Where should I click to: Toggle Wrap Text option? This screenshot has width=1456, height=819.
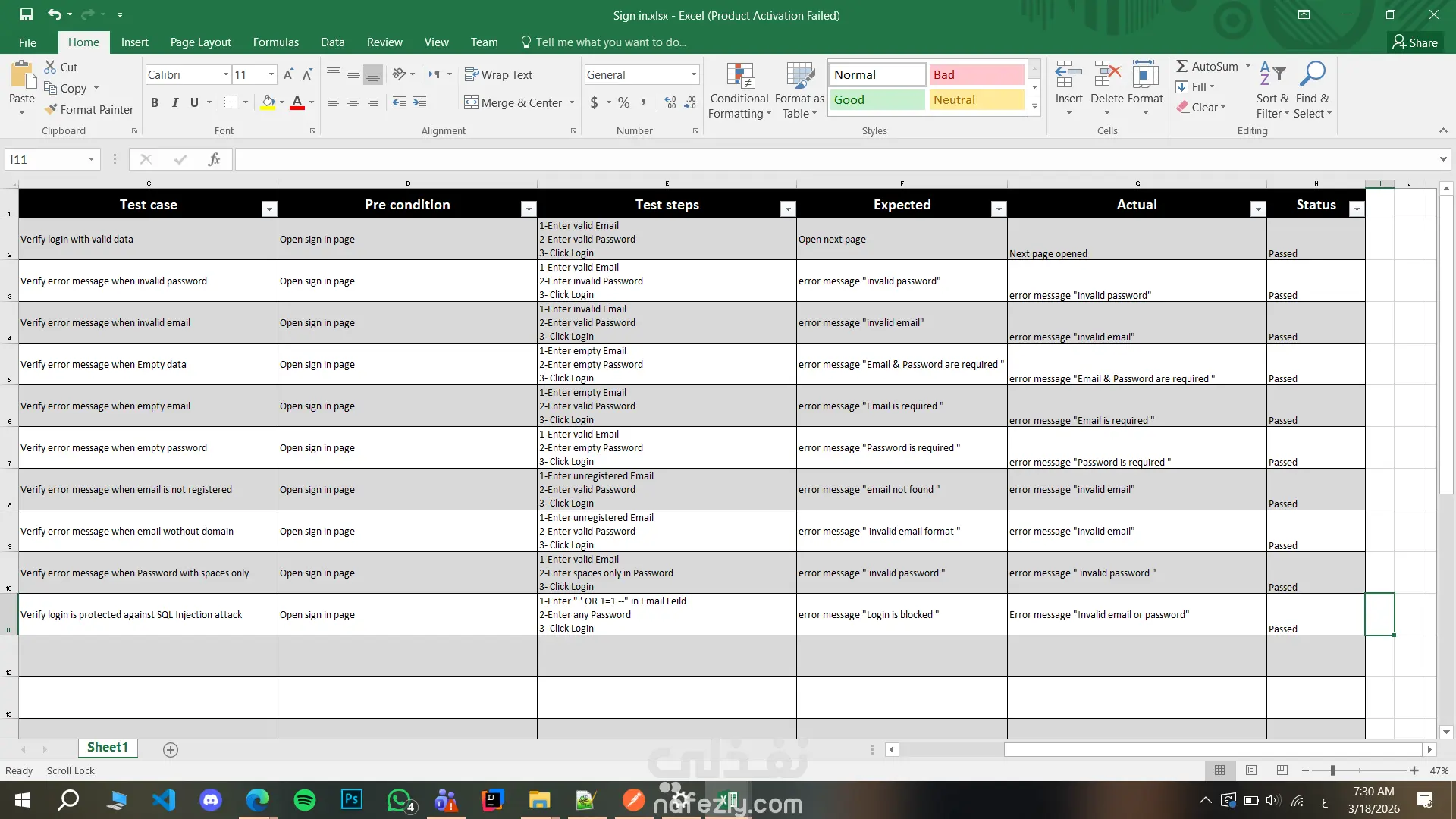498,74
